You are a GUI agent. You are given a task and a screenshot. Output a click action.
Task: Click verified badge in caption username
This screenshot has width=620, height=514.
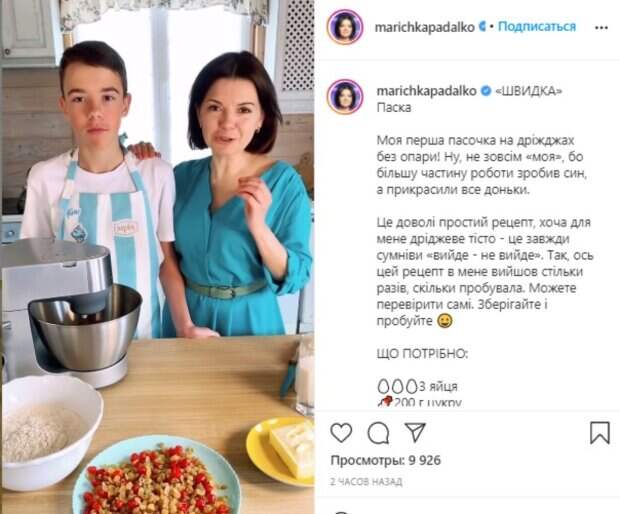(x=485, y=91)
